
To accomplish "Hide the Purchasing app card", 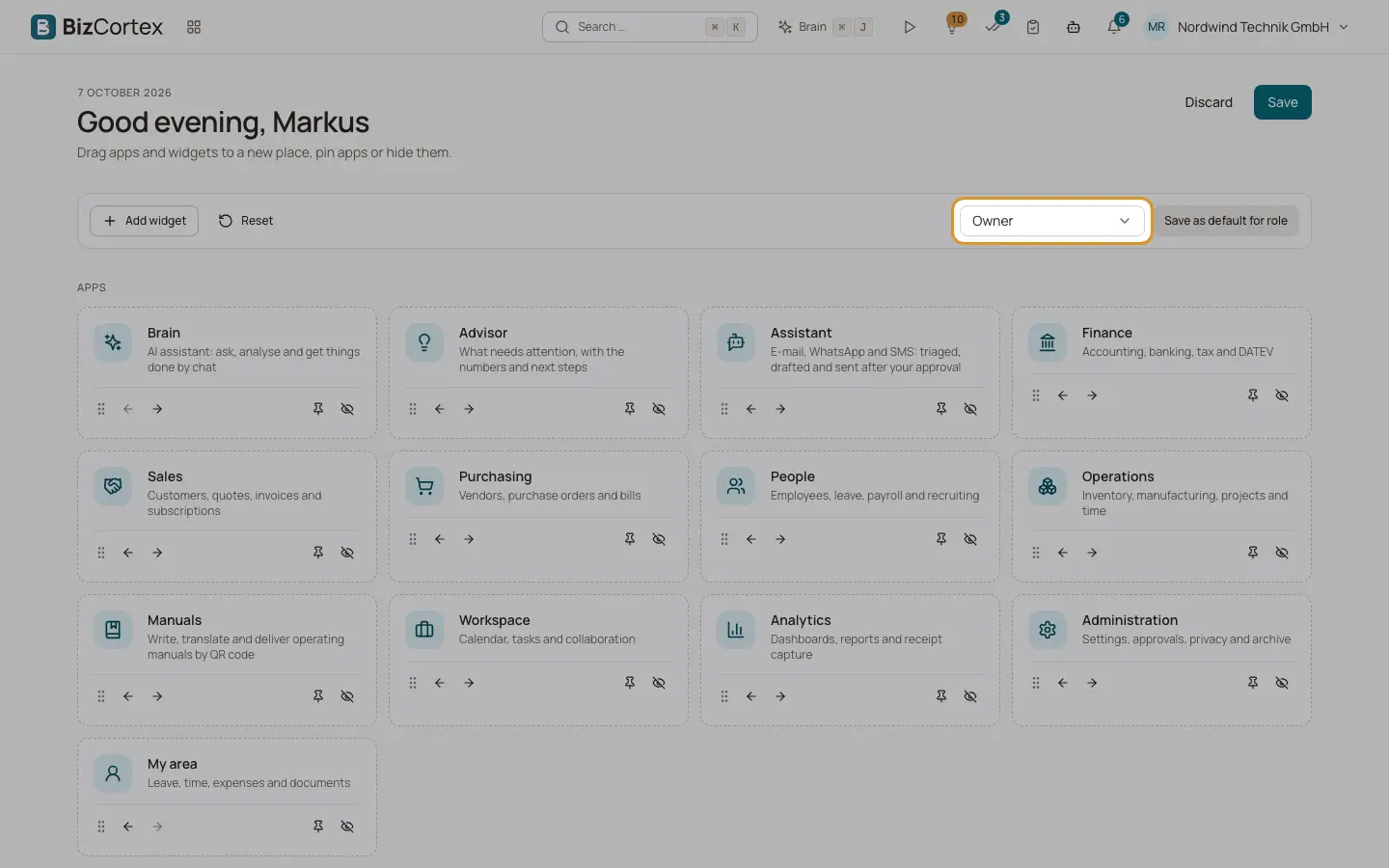I will point(659,539).
